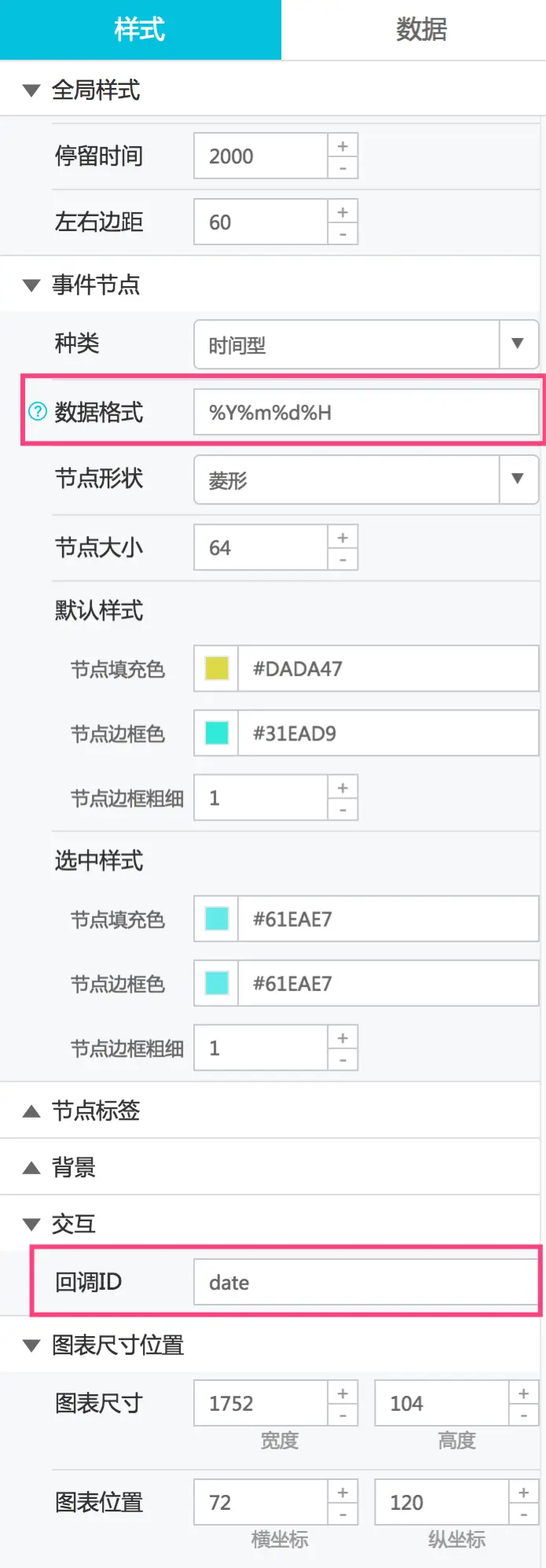The image size is (546, 1568).
Task: Open default 节点边框色 cyan swatch #31EAD9
Action: 217,733
